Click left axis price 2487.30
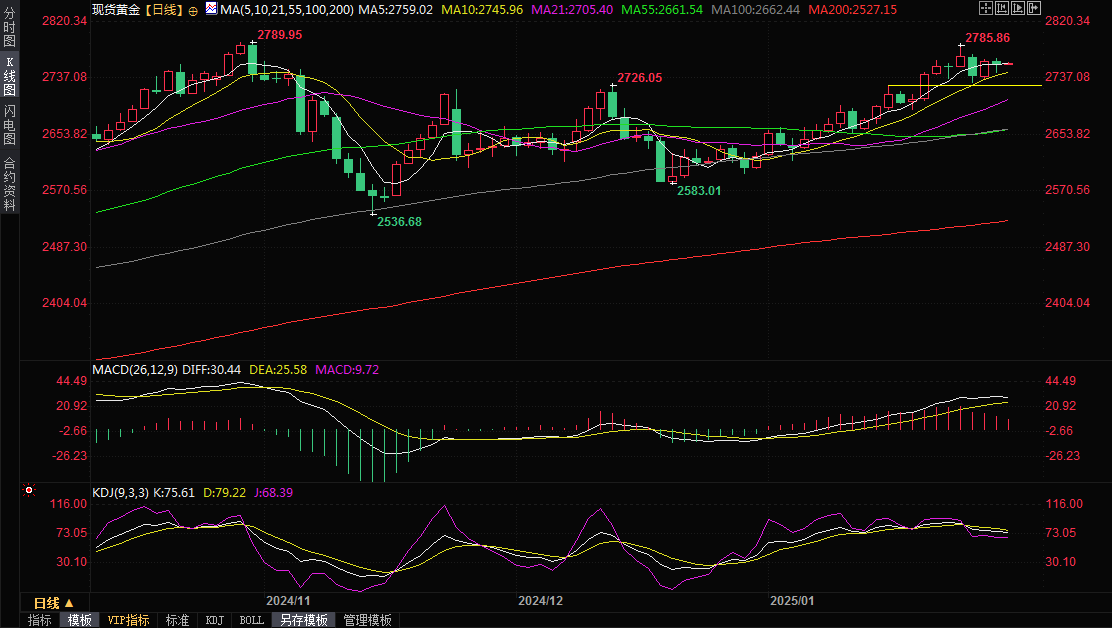1112x628 pixels. pos(65,247)
